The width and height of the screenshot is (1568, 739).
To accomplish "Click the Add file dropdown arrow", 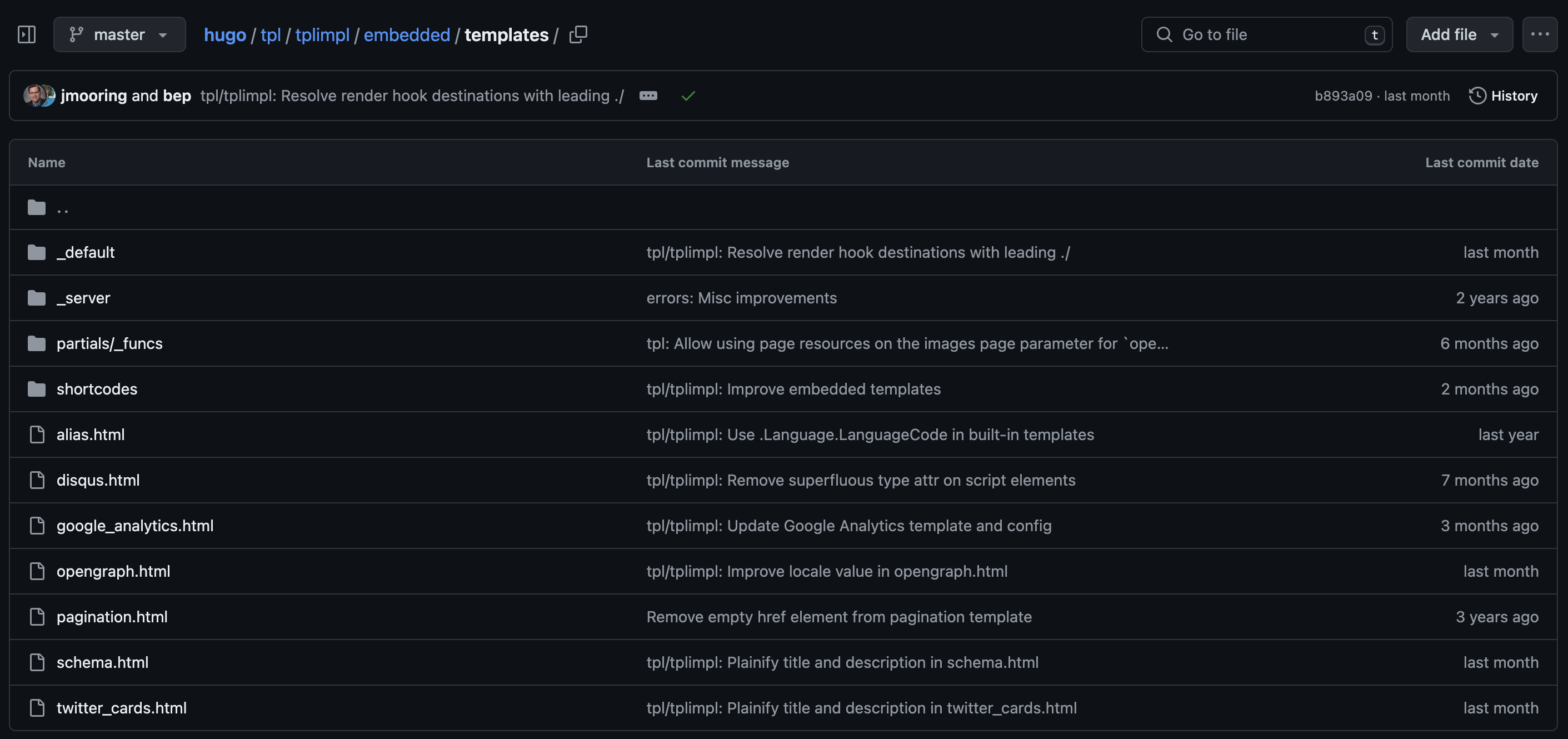I will (1495, 33).
